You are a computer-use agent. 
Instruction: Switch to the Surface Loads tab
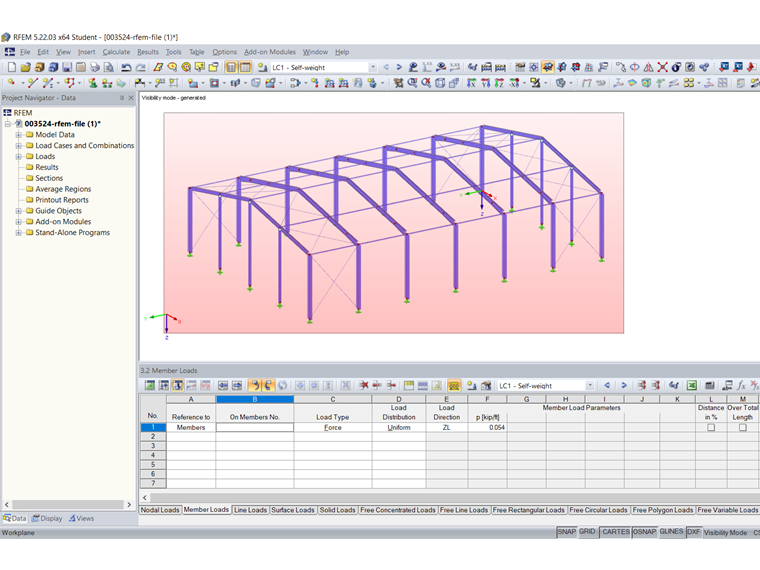[293, 510]
